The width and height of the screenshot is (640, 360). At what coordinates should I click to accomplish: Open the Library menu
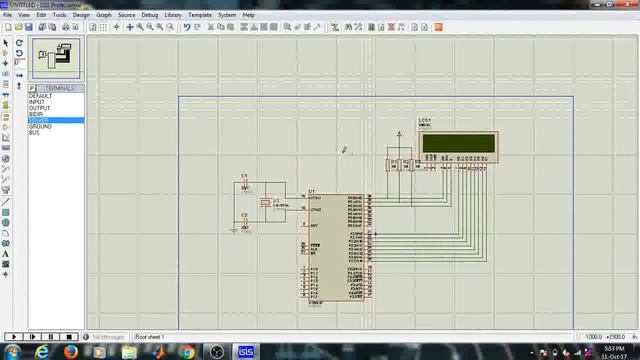(x=173, y=15)
